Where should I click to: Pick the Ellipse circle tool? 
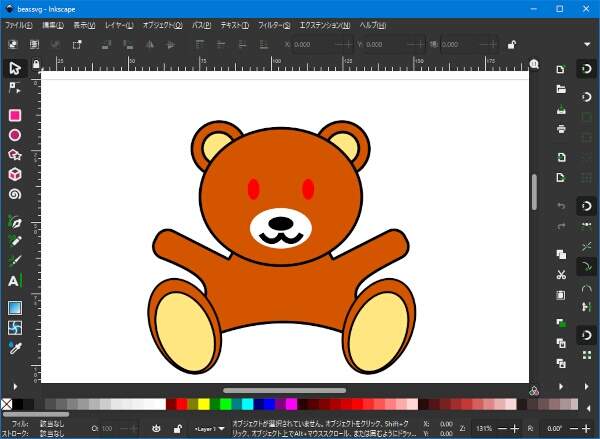(15, 135)
